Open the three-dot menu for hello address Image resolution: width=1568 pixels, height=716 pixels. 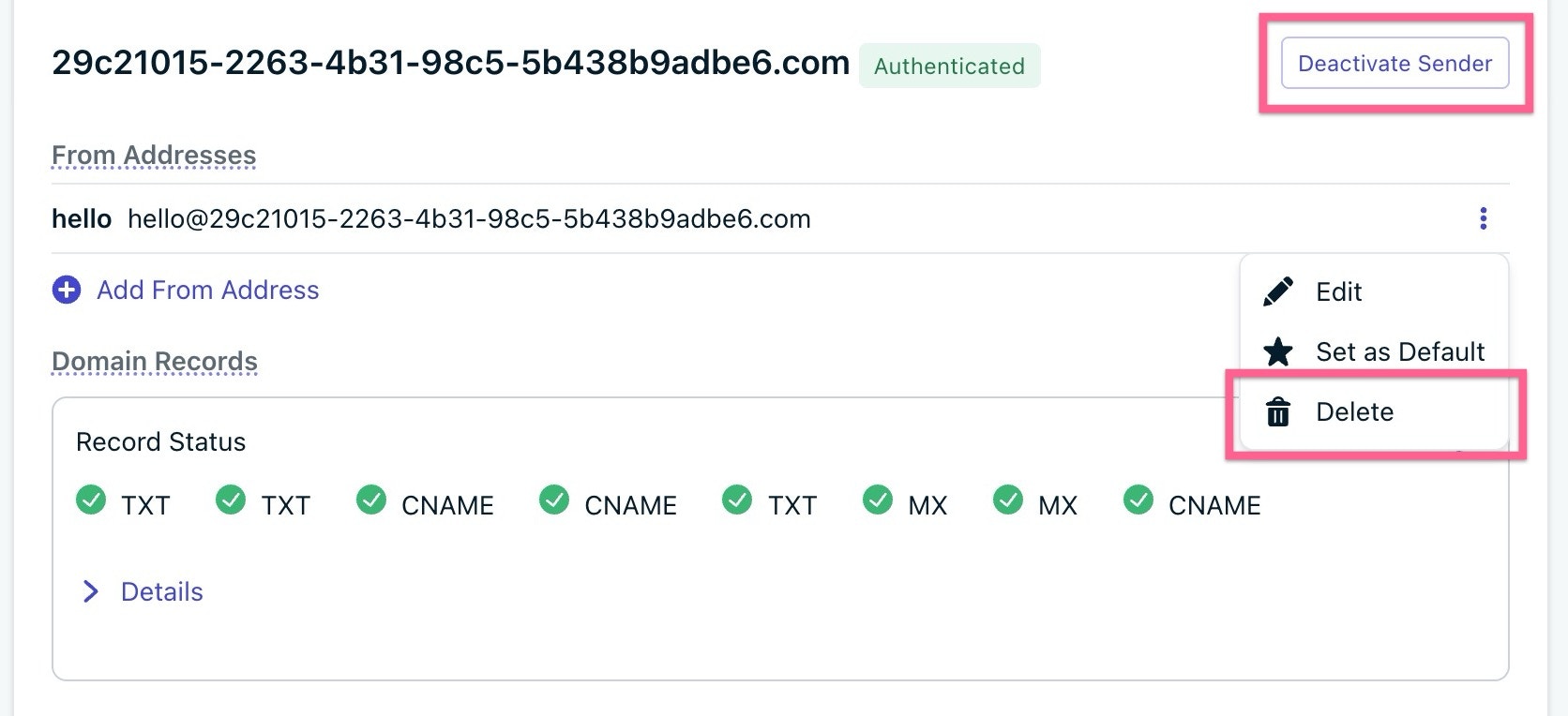tap(1483, 218)
